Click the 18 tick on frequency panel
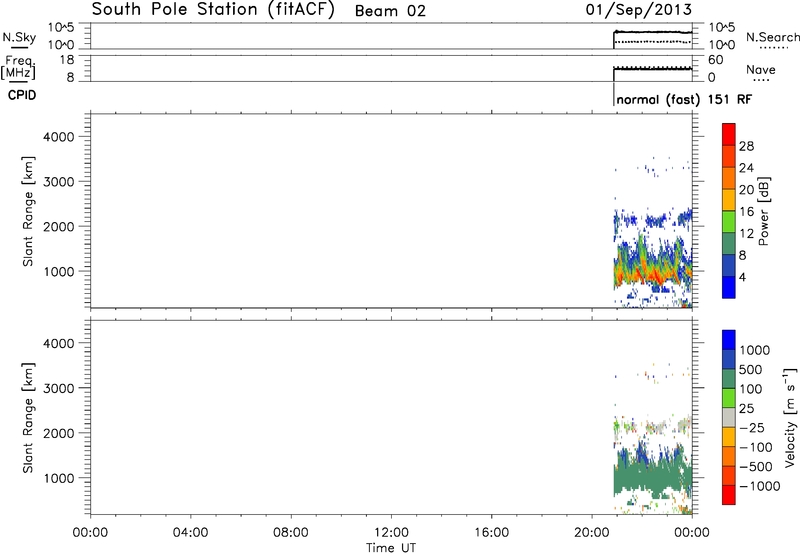 point(67,60)
